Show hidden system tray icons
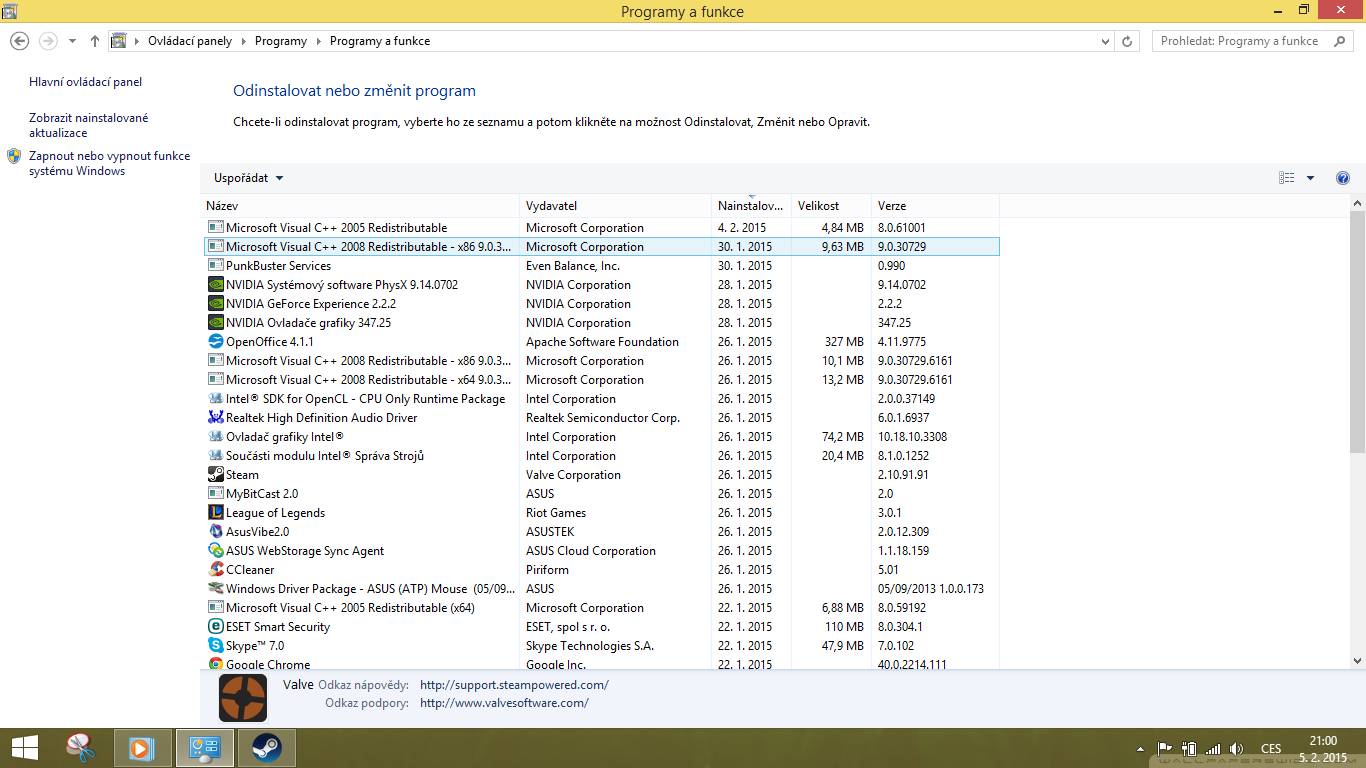 (x=1141, y=748)
